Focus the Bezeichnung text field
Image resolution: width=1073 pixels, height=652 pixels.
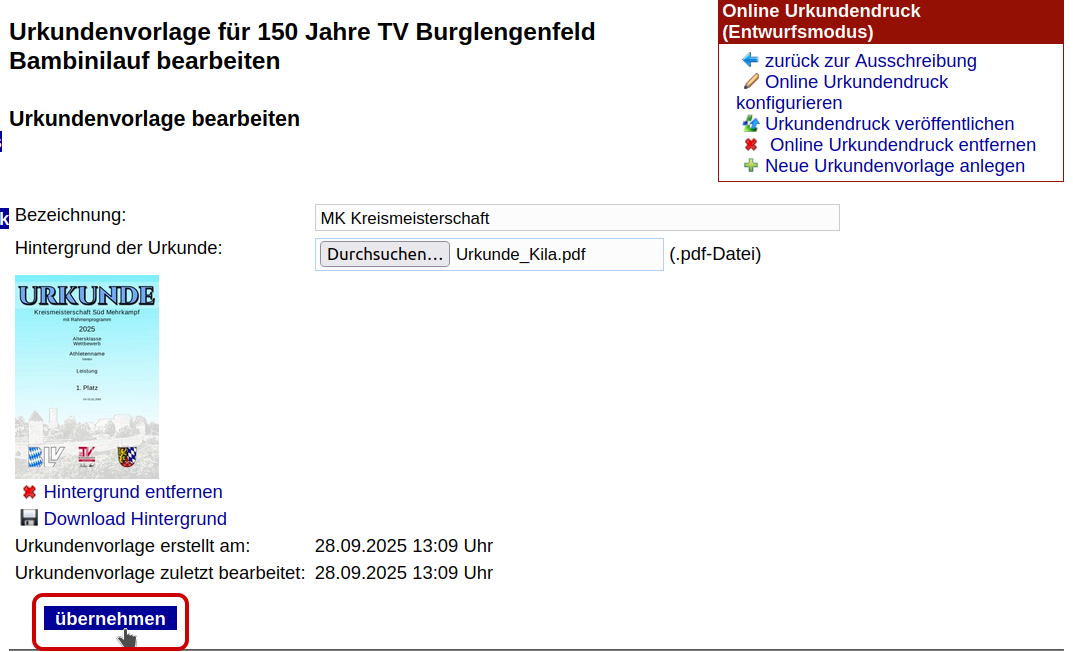click(577, 218)
